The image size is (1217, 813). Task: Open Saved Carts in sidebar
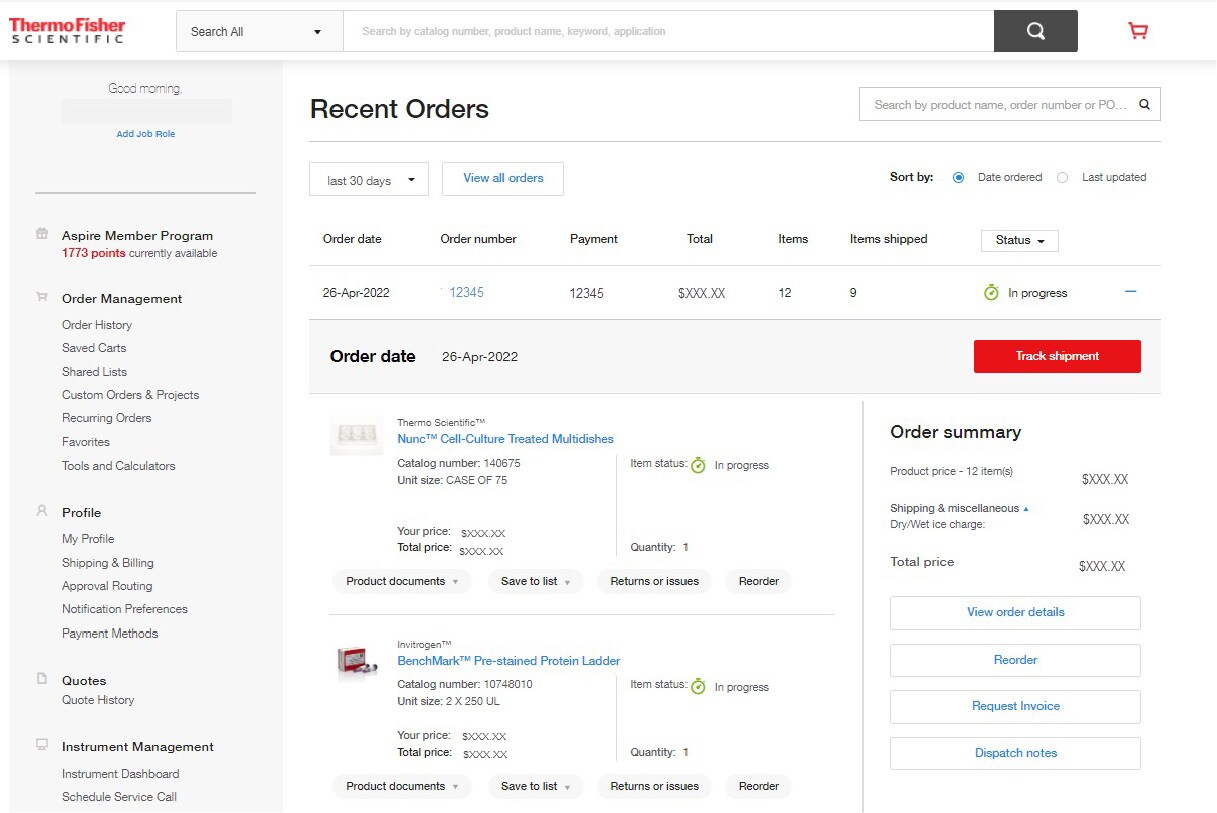[94, 347]
